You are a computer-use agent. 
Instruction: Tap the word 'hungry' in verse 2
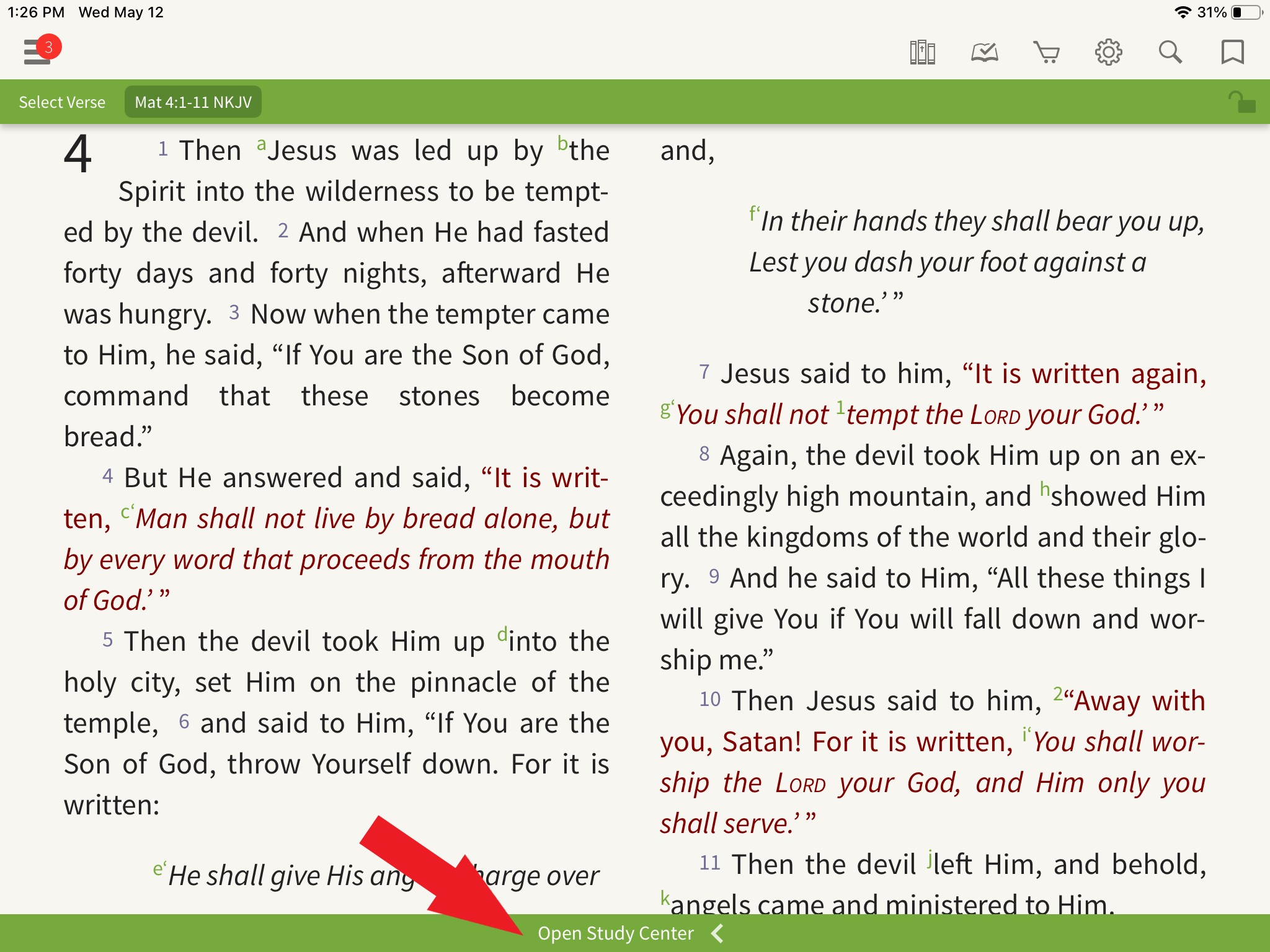pyautogui.click(x=161, y=315)
